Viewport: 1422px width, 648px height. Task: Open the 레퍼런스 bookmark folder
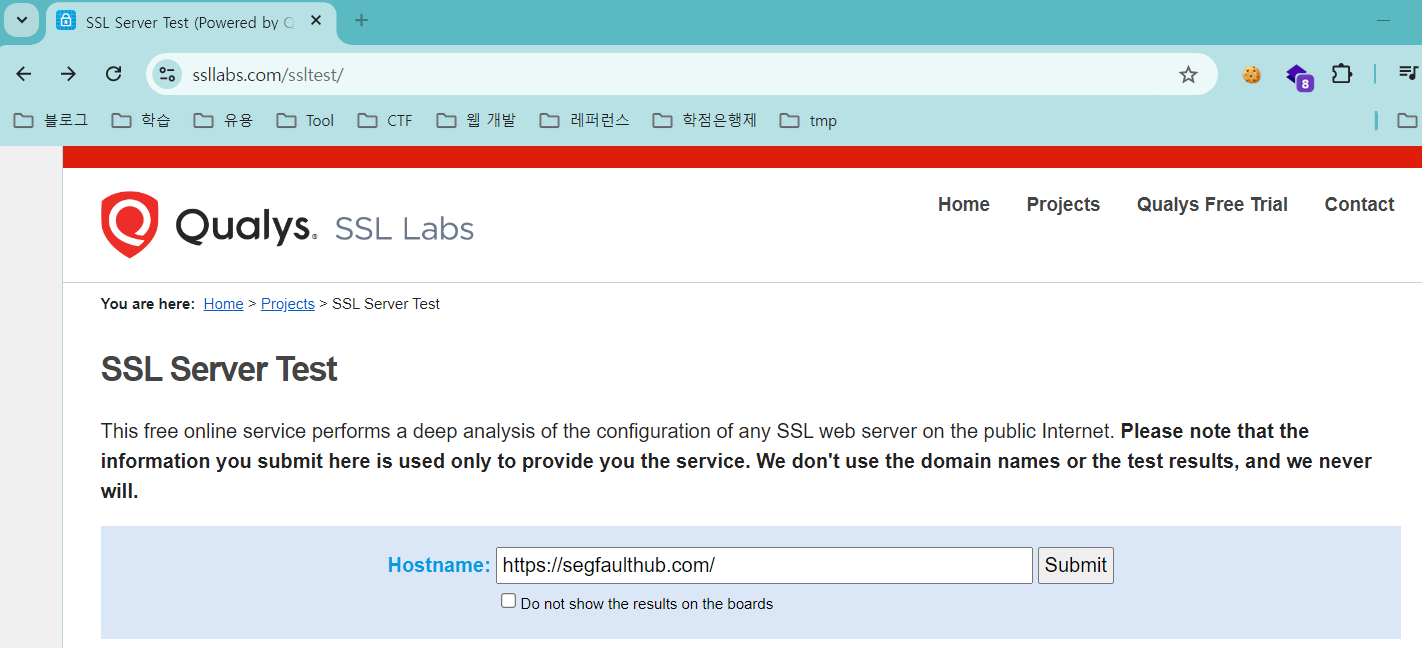click(584, 121)
